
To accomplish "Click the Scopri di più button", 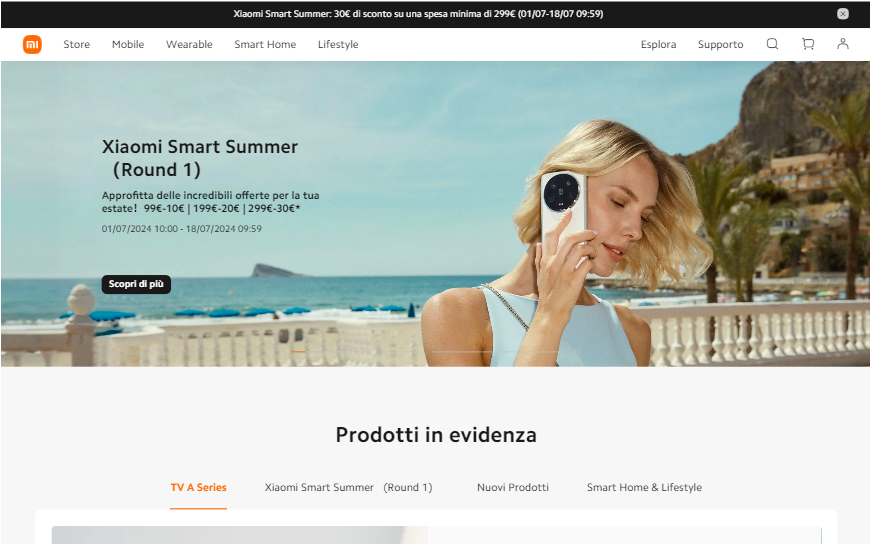I will coord(136,284).
